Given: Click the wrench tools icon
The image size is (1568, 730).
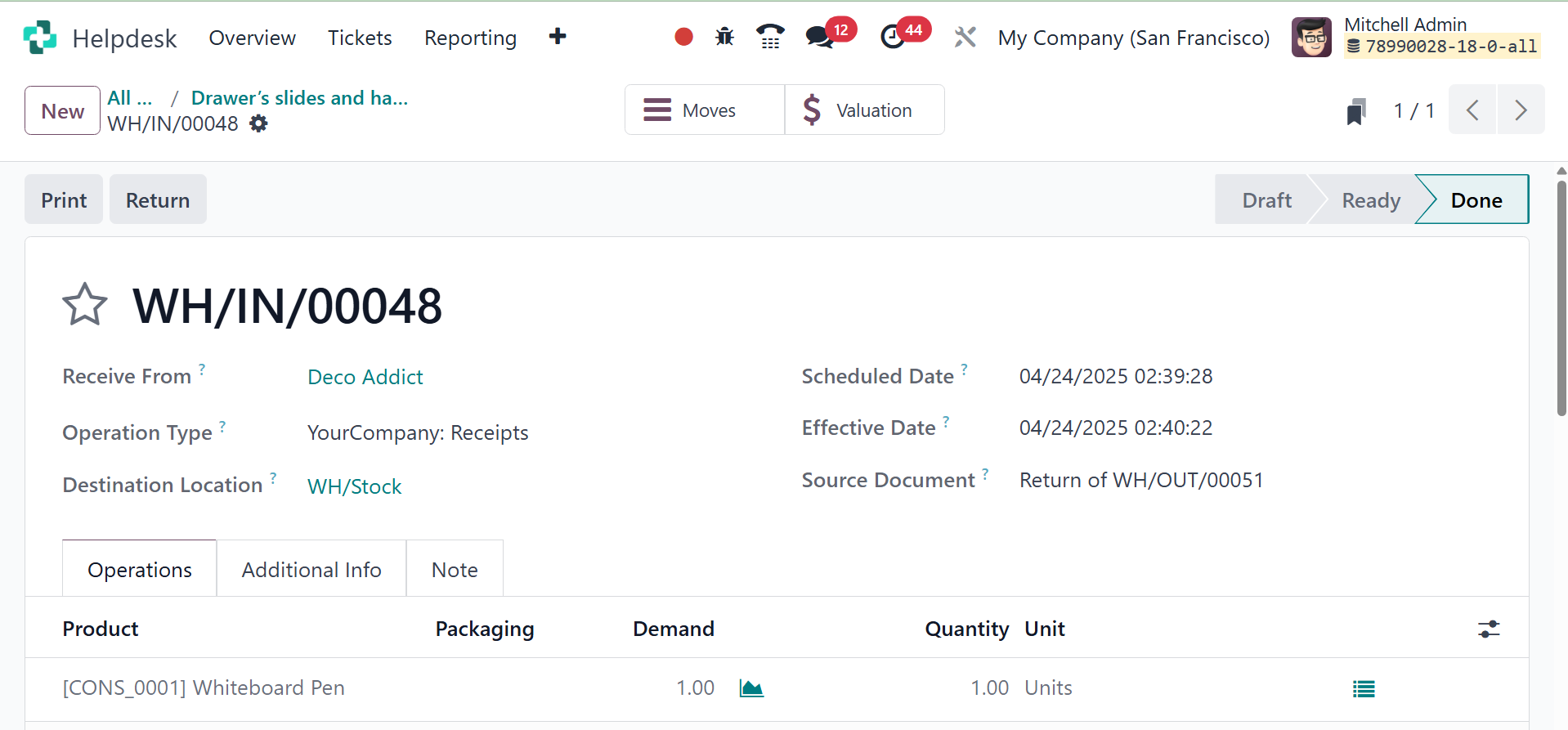Looking at the screenshot, I should 965,37.
